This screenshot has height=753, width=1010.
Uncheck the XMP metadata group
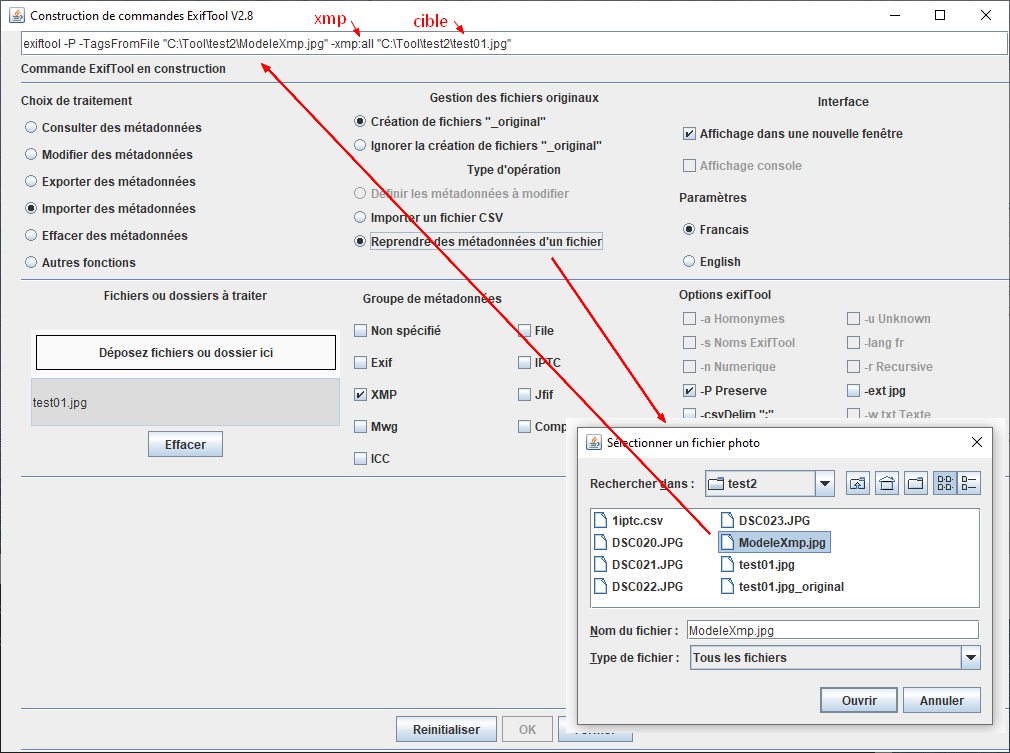coord(361,394)
